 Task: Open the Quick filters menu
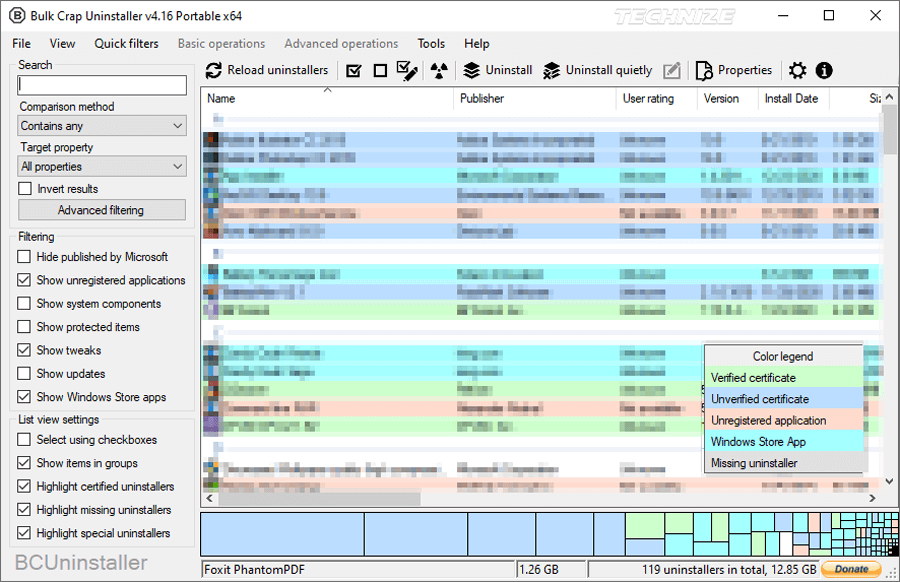[126, 44]
